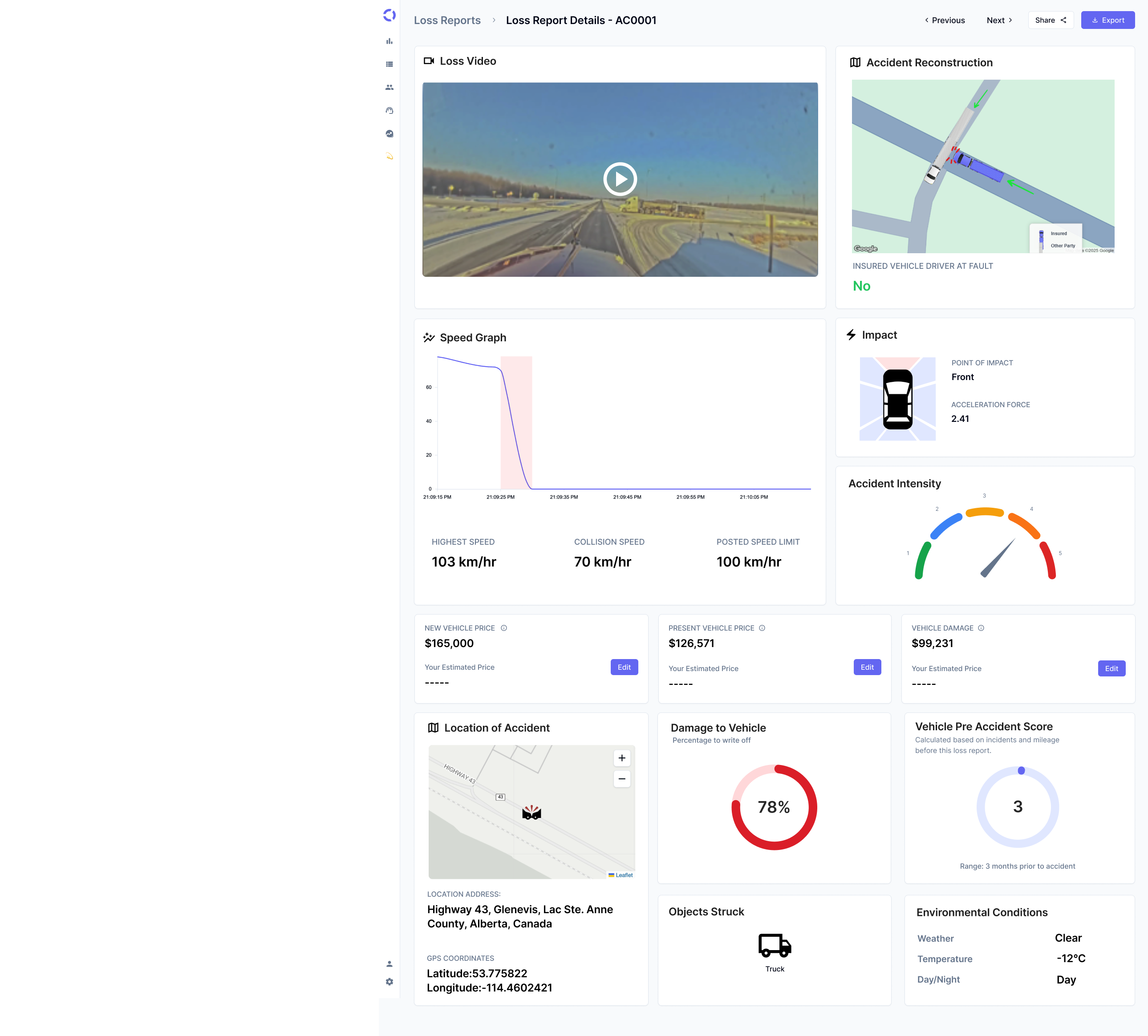This screenshot has height=1036, width=1148.
Task: Edit the New Vehicle Price estimate
Action: 624,667
